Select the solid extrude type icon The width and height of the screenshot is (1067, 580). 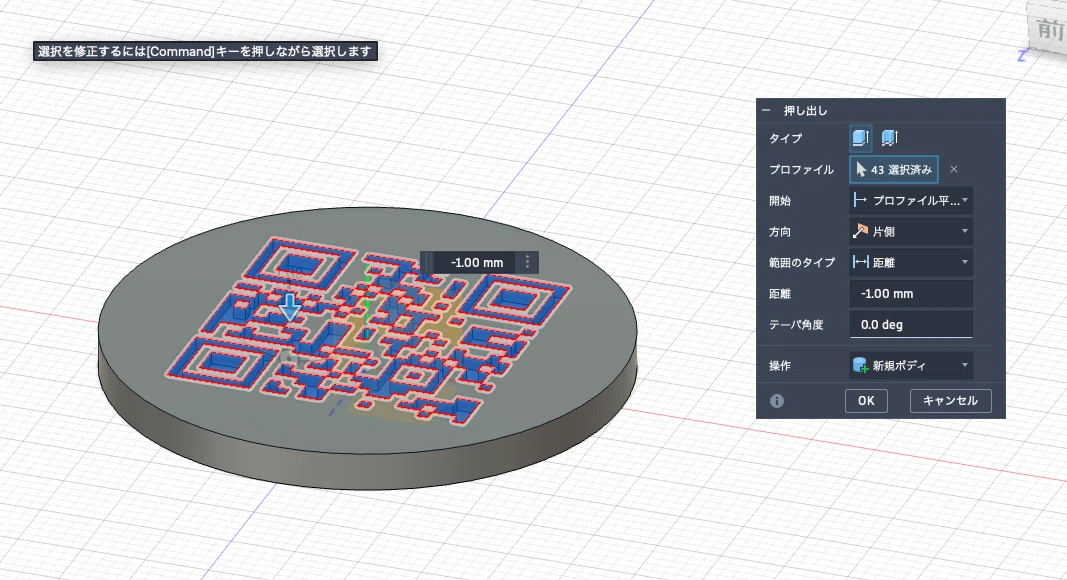click(861, 138)
